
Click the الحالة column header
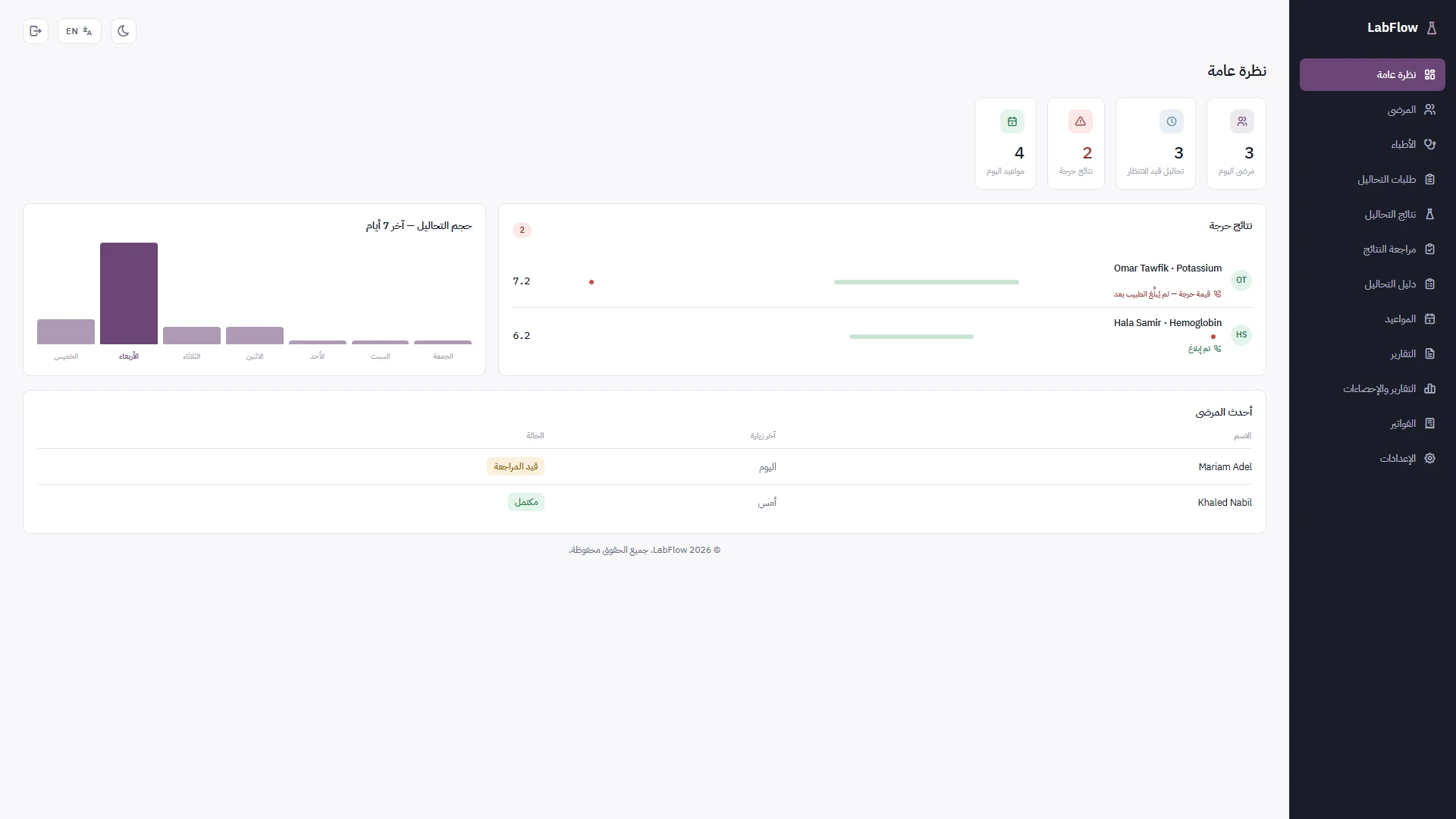(x=535, y=435)
